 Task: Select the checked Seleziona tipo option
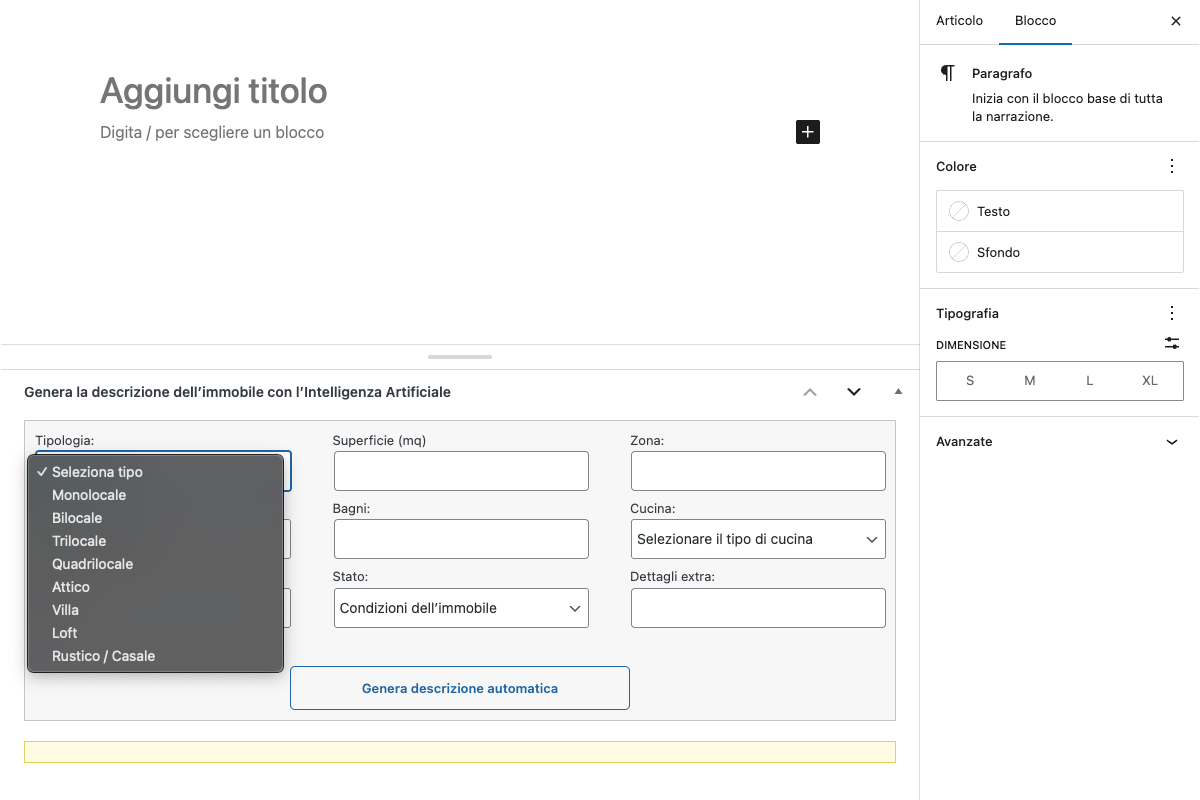(155, 472)
